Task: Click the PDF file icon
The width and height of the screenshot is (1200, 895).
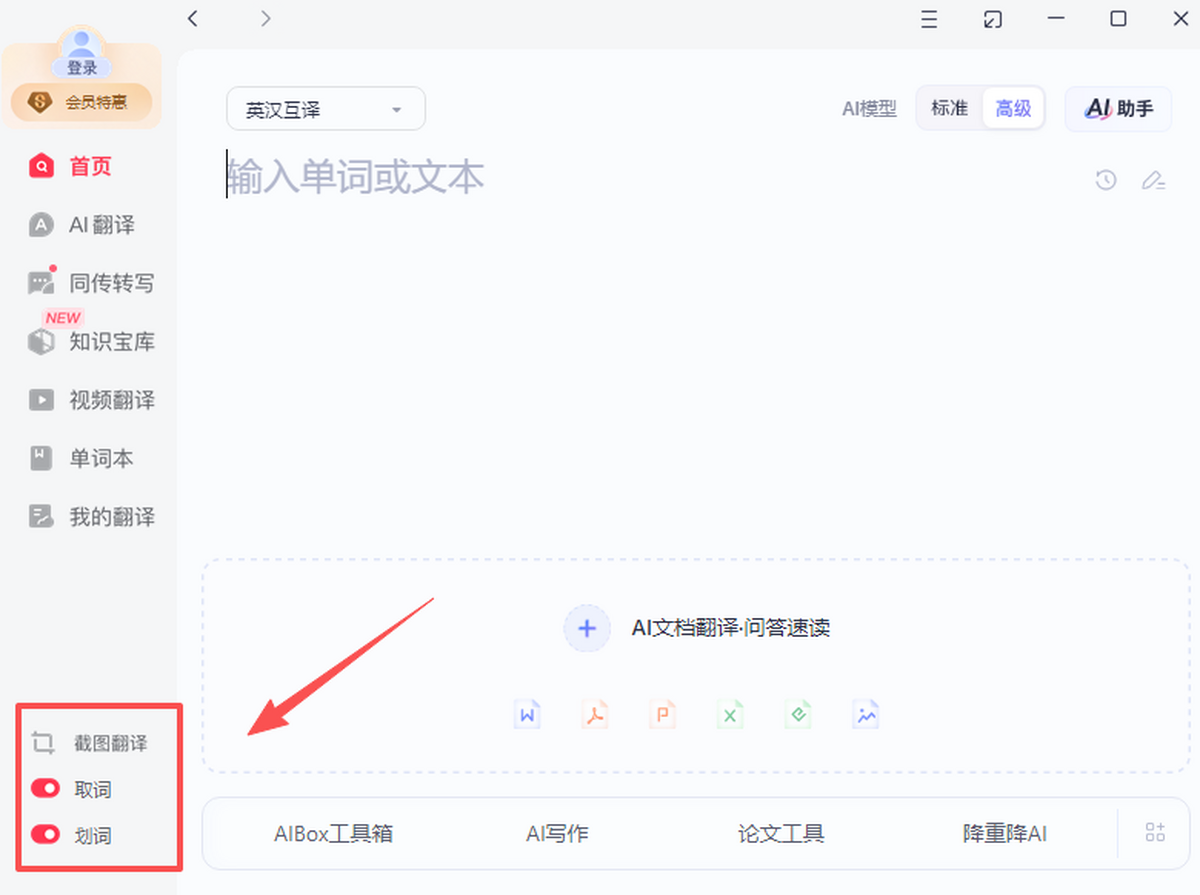Action: [x=595, y=715]
